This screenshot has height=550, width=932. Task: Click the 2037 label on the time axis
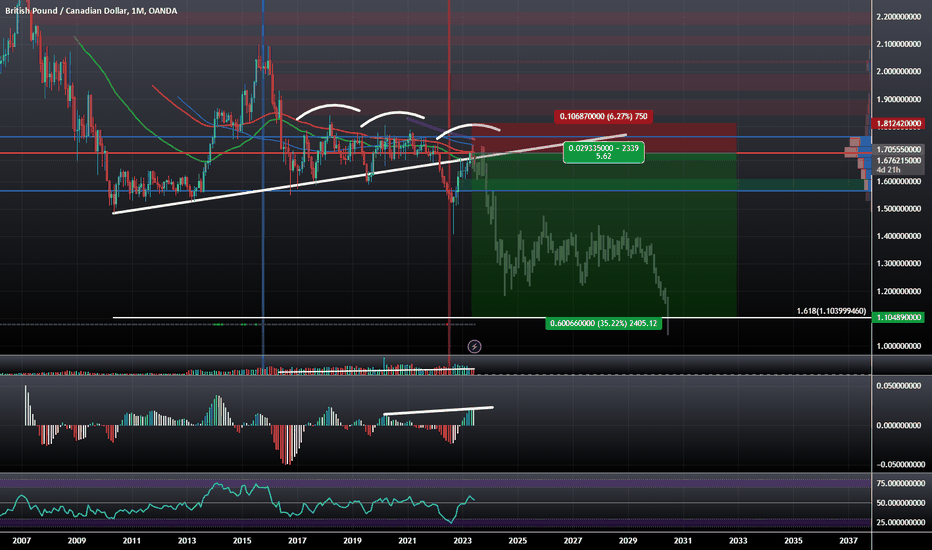[x=848, y=540]
